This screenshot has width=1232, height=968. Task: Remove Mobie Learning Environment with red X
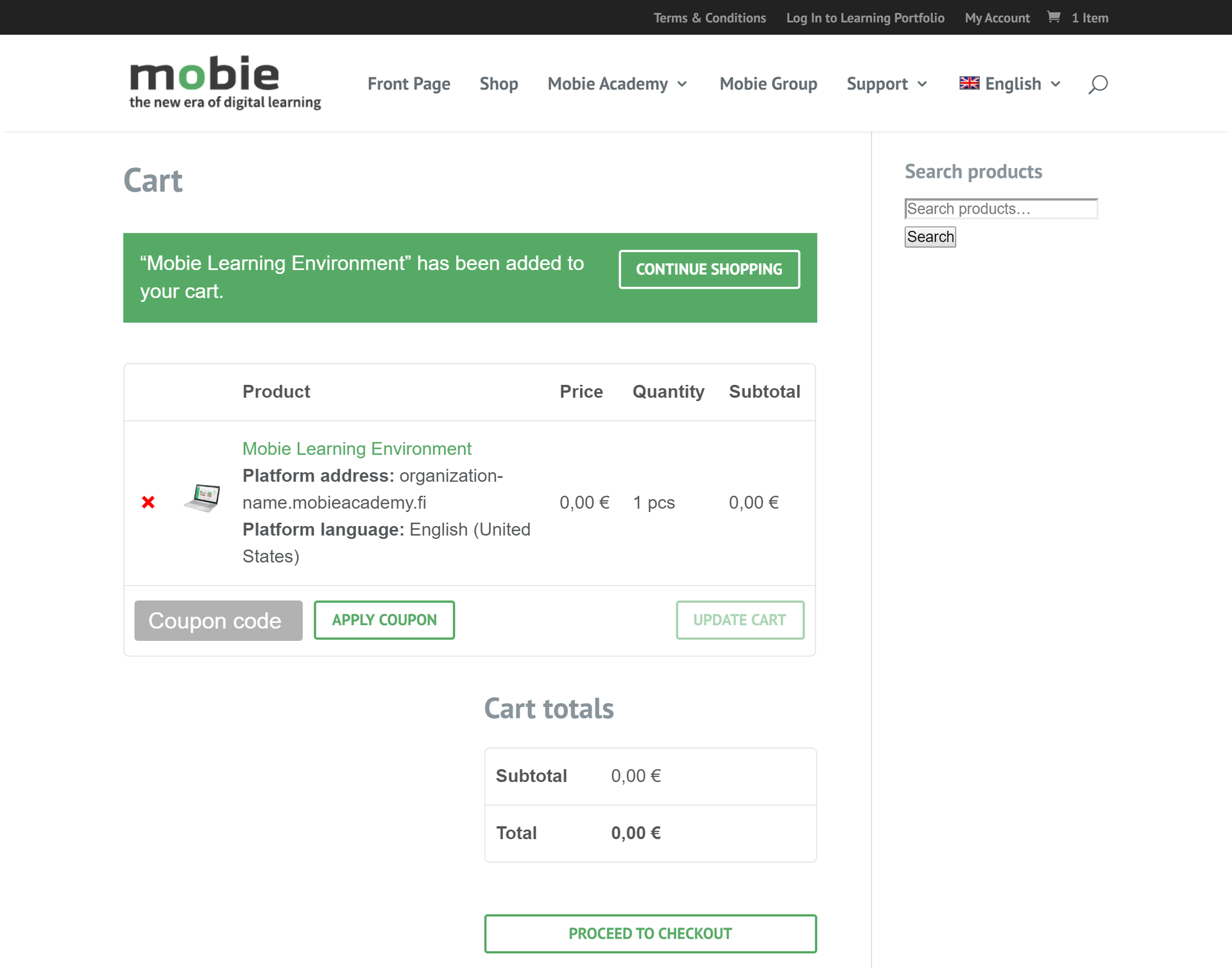click(x=148, y=502)
